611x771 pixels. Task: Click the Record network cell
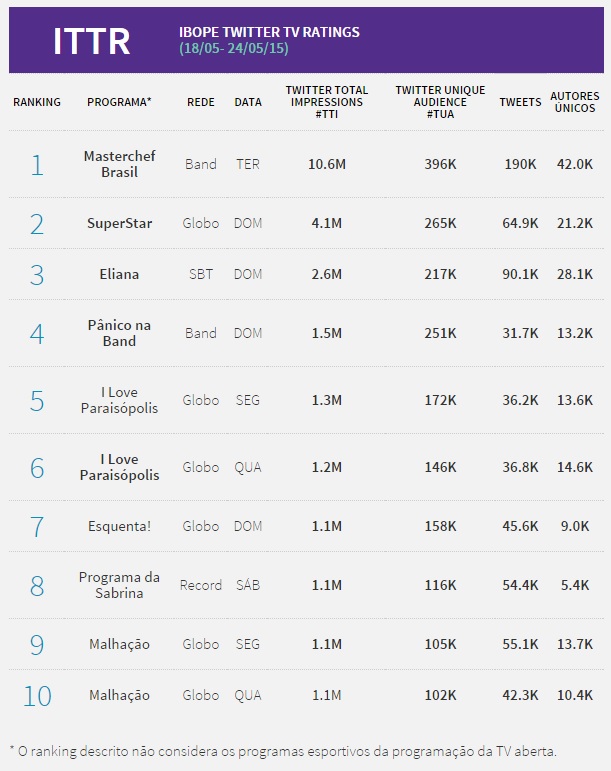click(200, 585)
